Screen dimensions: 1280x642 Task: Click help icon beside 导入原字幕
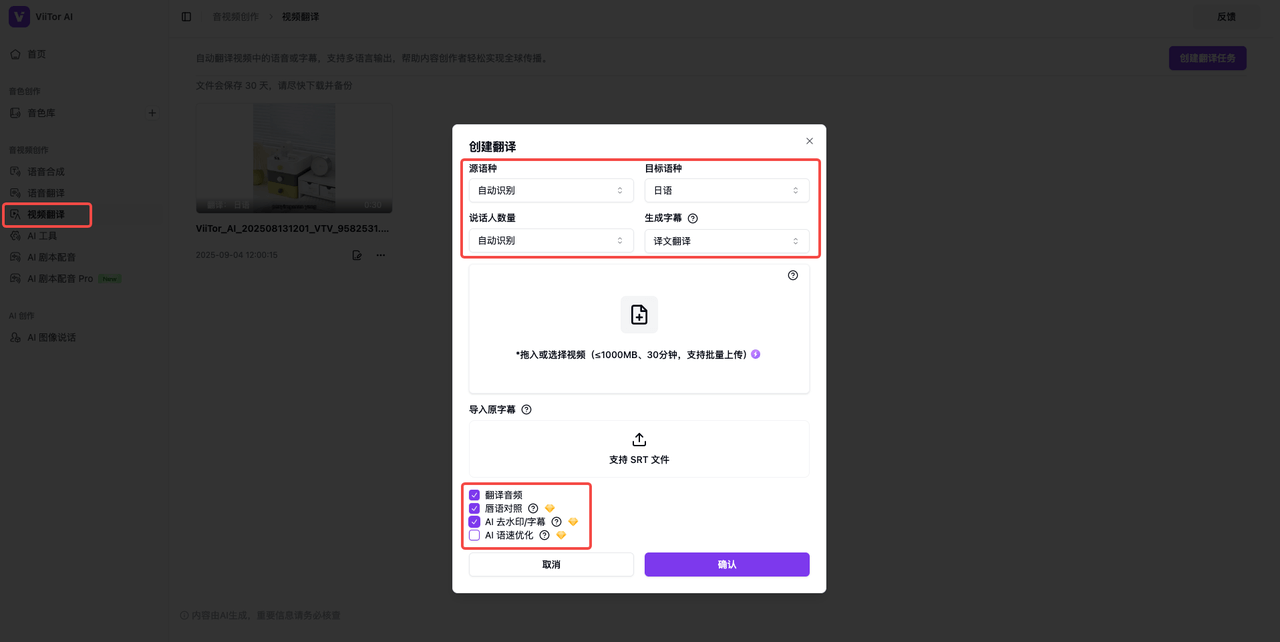click(527, 410)
